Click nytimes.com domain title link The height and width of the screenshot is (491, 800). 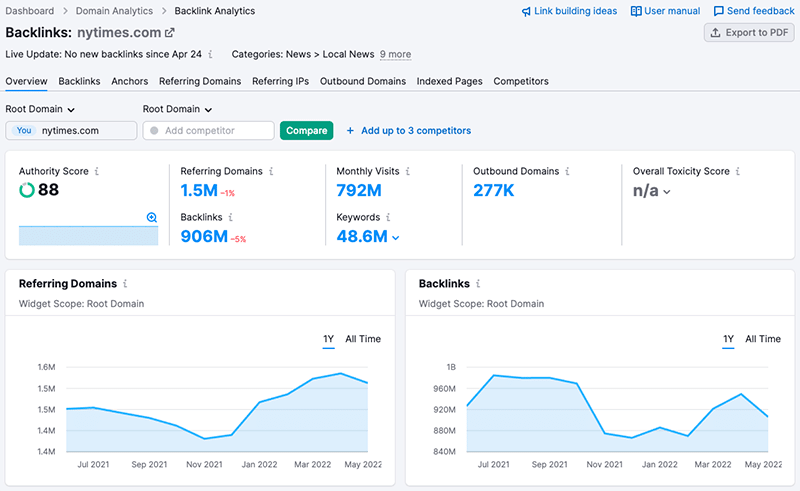point(119,33)
